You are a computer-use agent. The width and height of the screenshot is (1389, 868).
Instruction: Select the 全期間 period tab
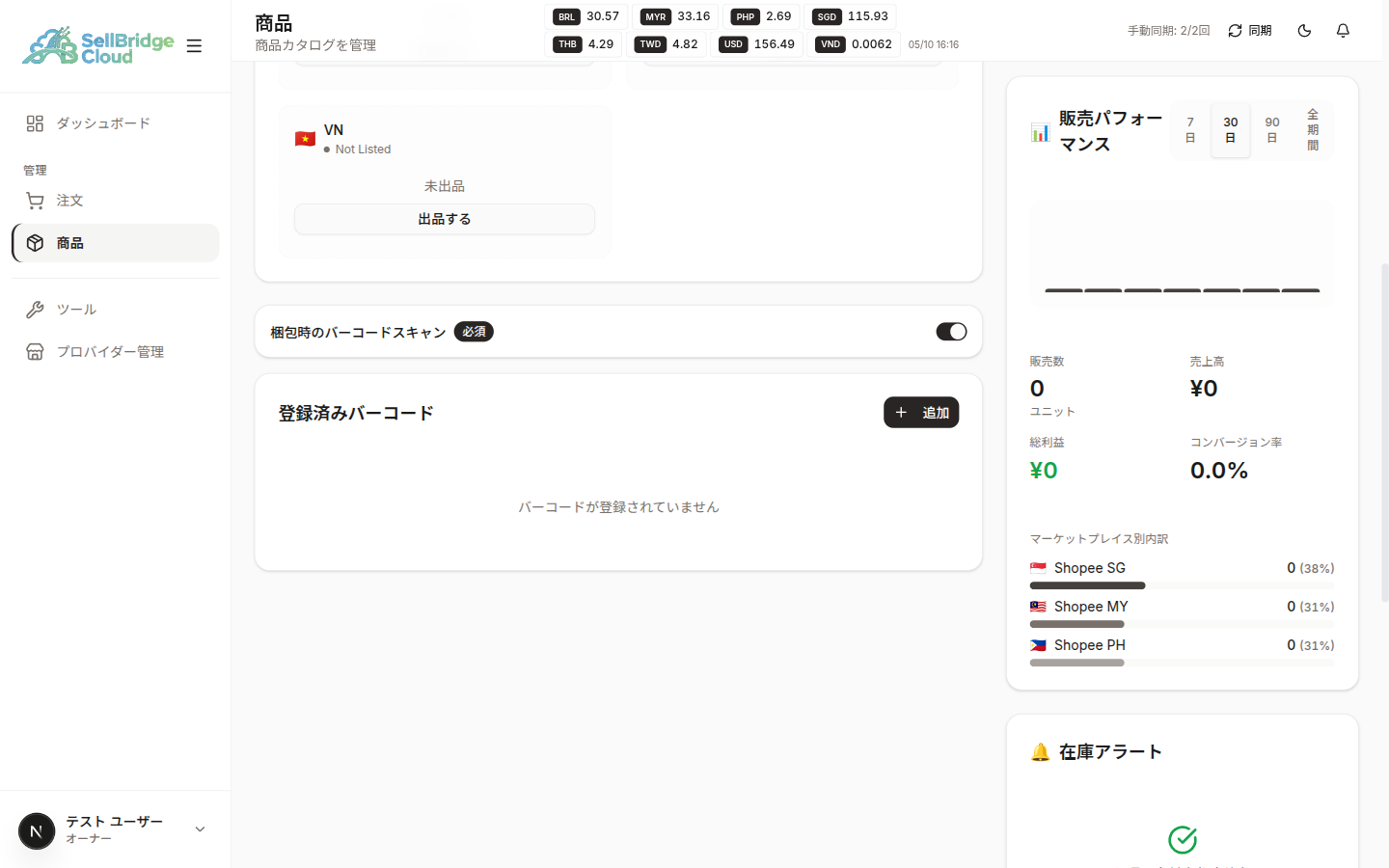click(x=1313, y=130)
